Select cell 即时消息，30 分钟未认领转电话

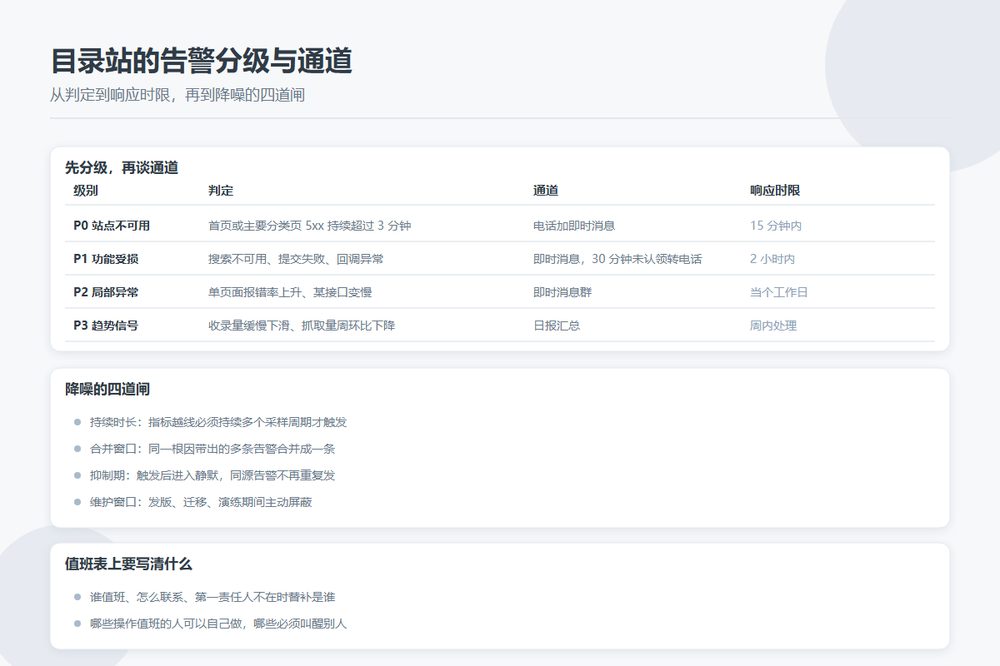coord(617,258)
